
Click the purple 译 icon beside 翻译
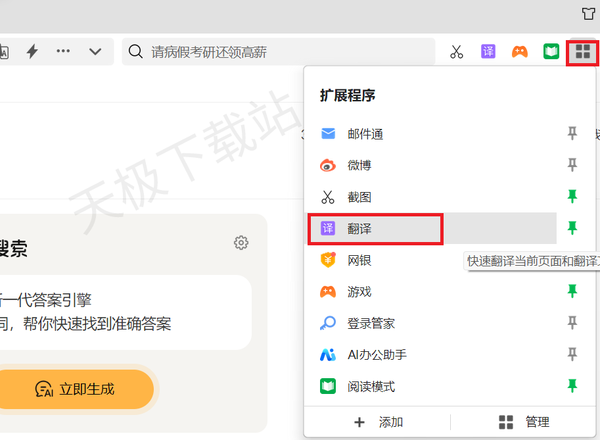point(328,228)
